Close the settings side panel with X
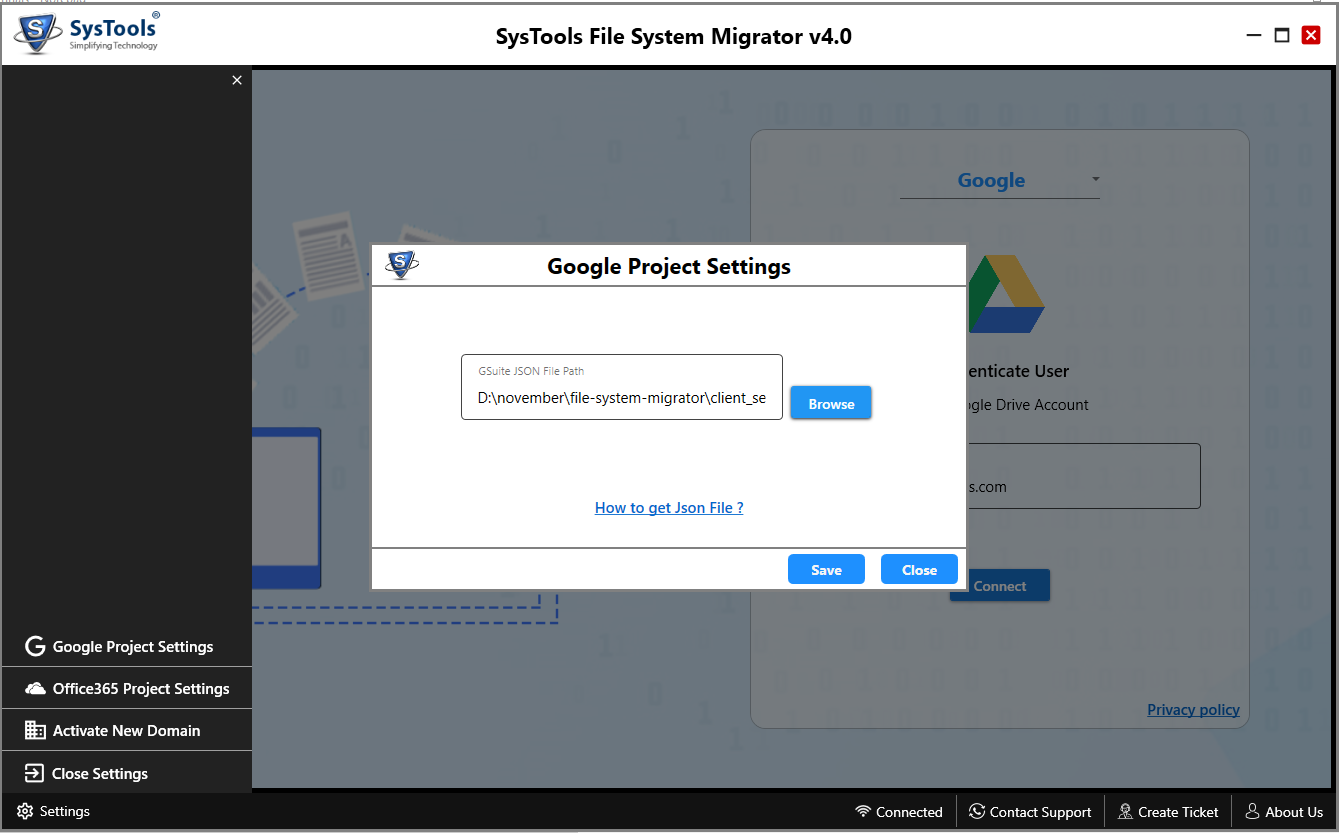This screenshot has width=1339, height=833. click(x=237, y=80)
